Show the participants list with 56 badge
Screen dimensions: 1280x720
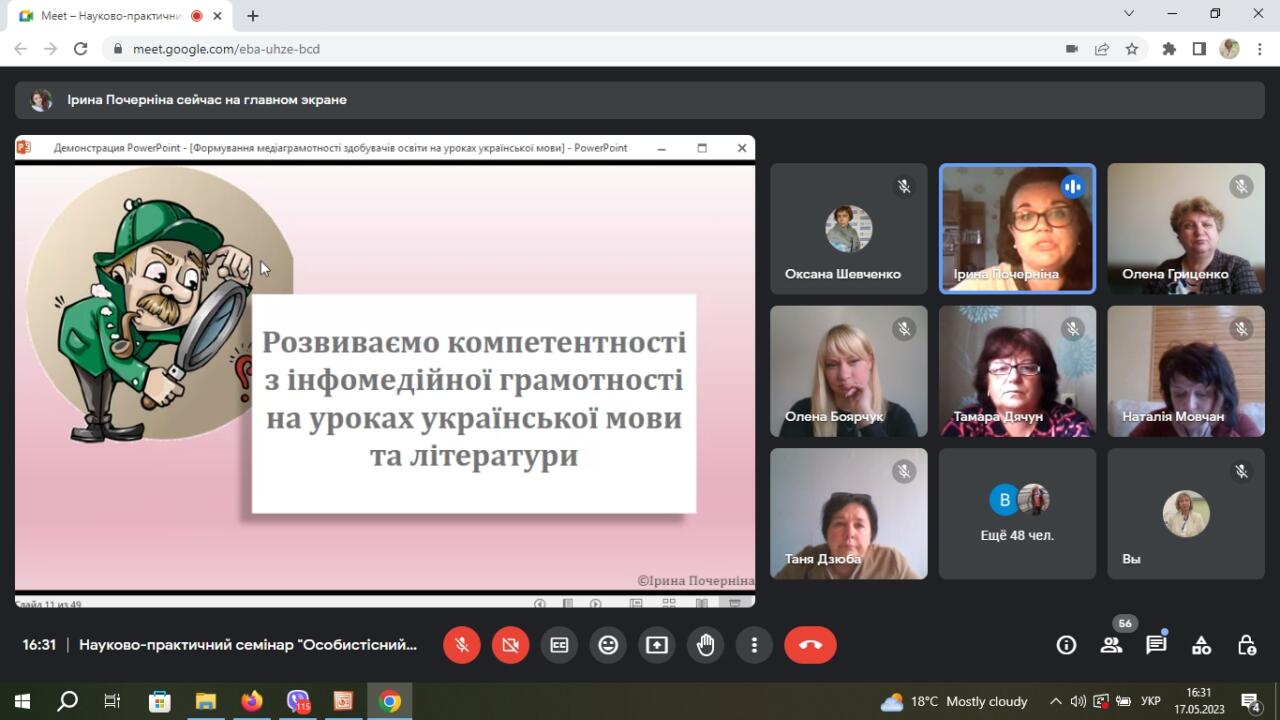click(1112, 644)
